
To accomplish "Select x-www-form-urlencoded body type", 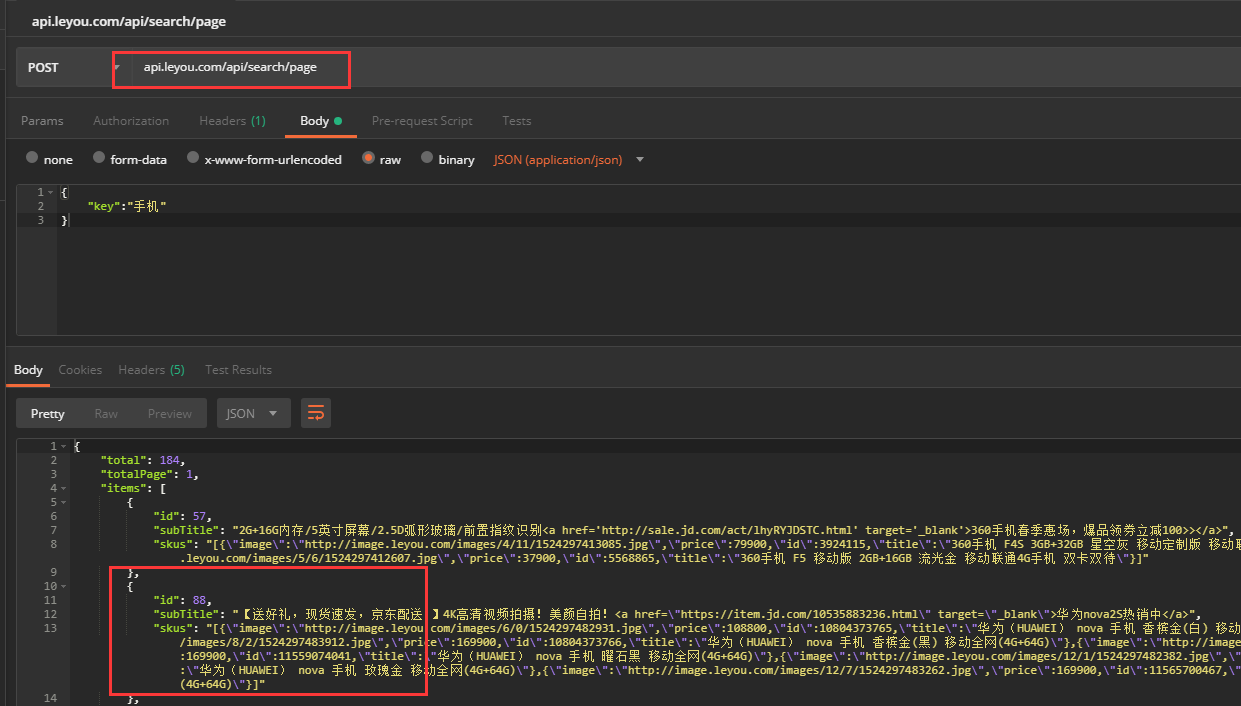I will (264, 159).
